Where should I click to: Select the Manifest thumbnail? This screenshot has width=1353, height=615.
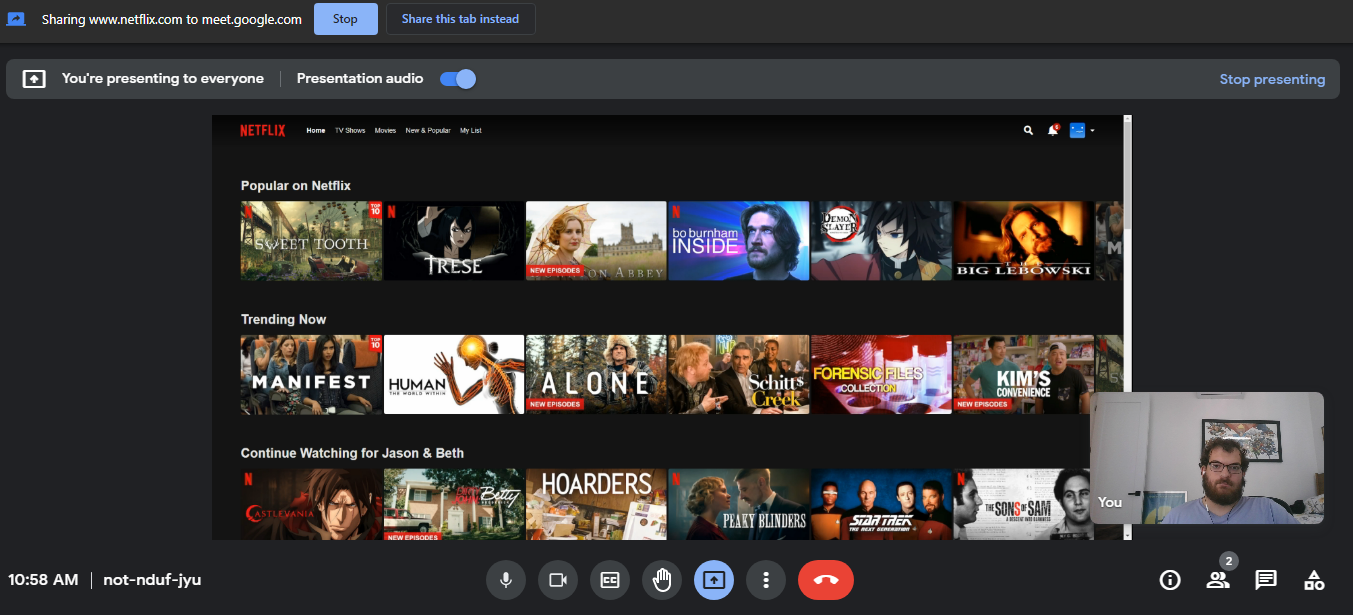[x=311, y=375]
